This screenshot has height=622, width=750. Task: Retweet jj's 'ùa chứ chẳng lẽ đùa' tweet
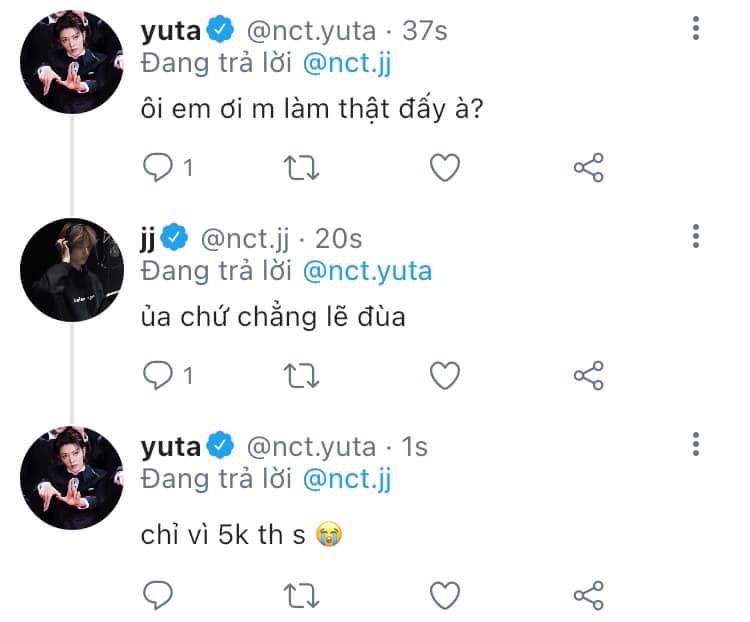(x=302, y=375)
